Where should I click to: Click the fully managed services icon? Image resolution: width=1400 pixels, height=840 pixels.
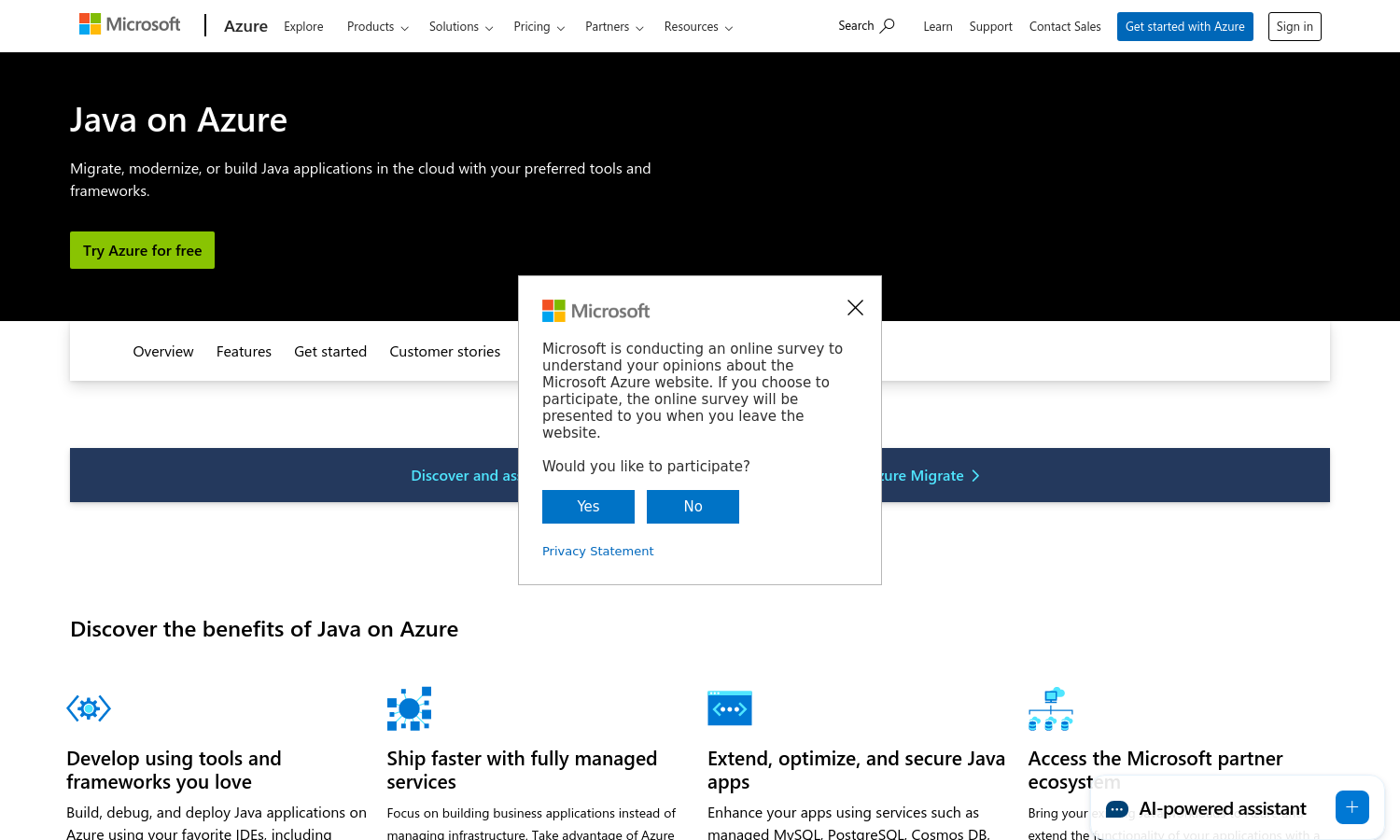pos(409,709)
